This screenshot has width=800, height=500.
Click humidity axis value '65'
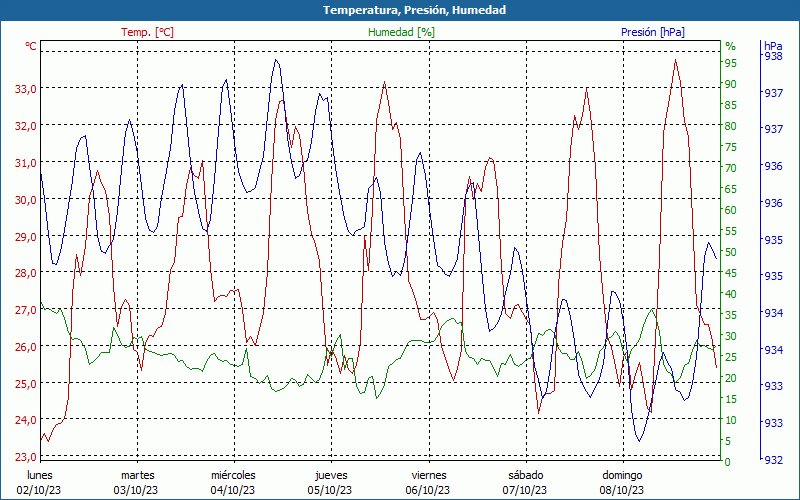731,189
